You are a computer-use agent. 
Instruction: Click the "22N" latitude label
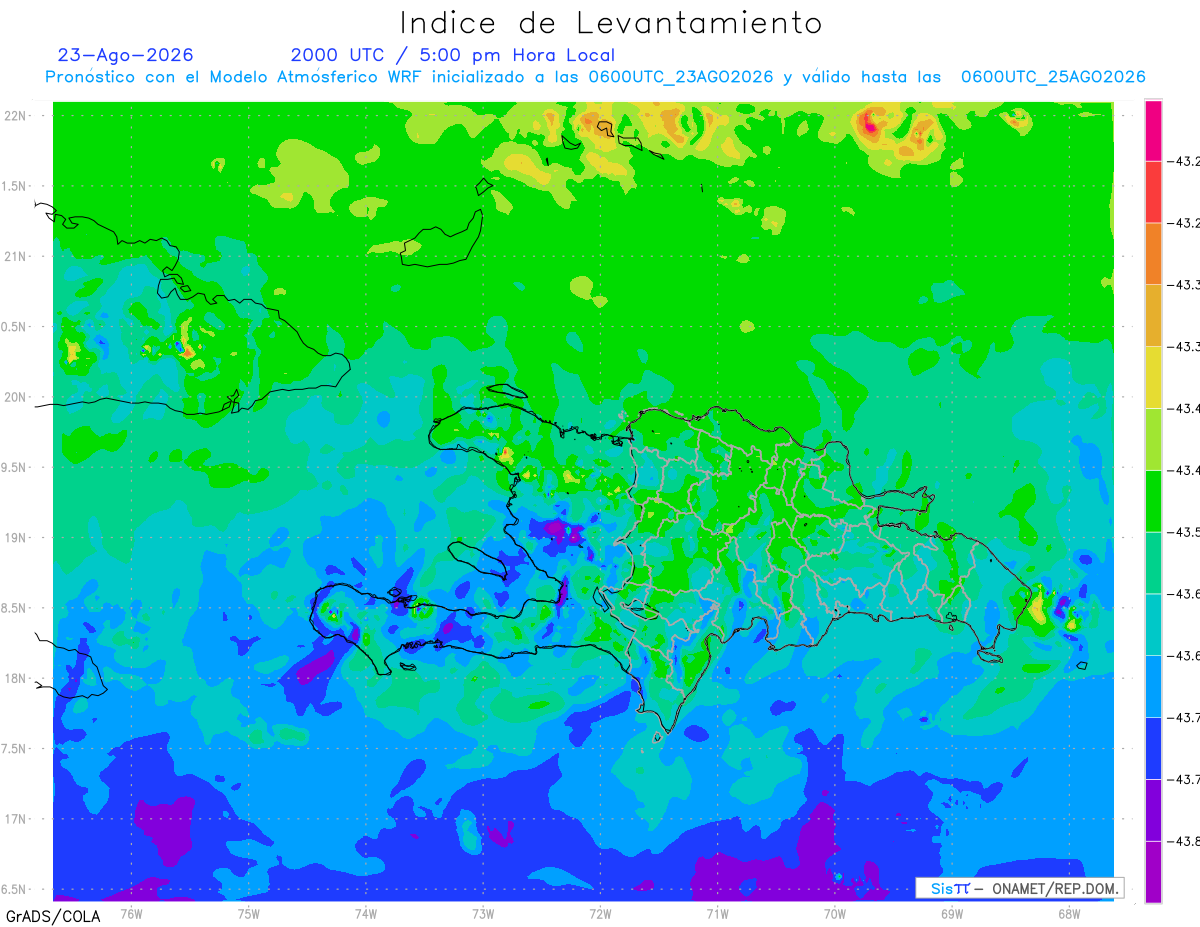click(17, 116)
